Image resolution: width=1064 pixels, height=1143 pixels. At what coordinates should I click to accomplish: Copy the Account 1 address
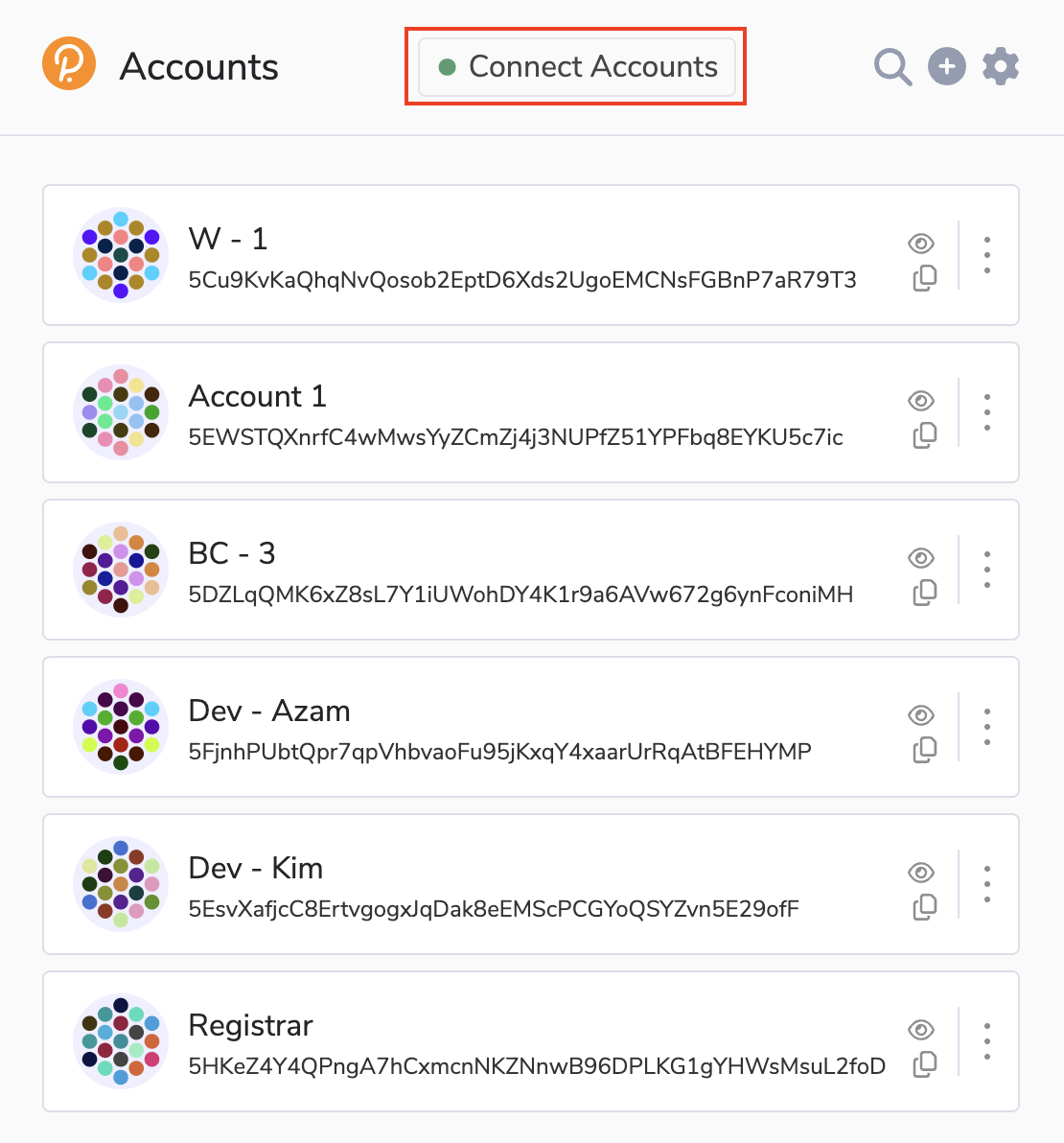point(925,435)
